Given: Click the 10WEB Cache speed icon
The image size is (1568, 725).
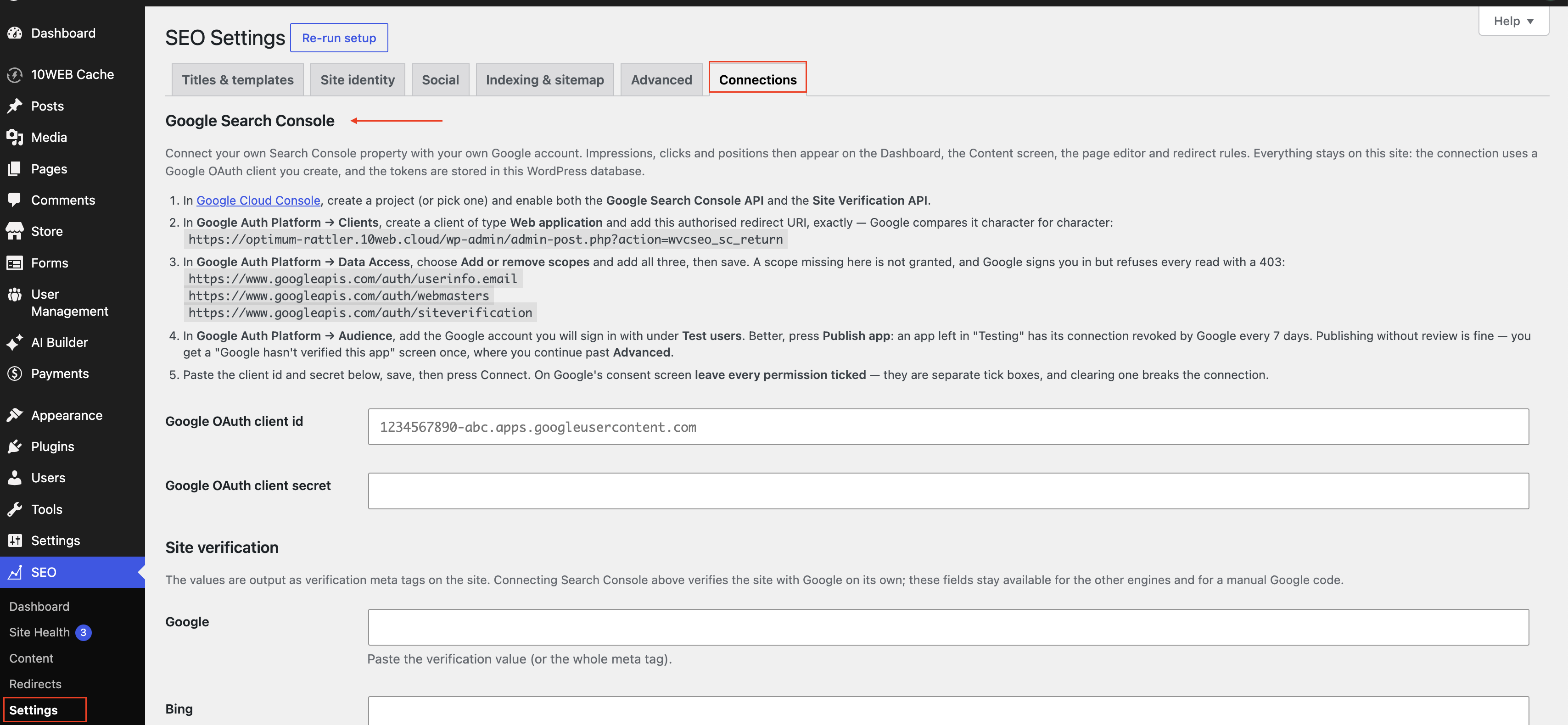Looking at the screenshot, I should click(x=15, y=74).
